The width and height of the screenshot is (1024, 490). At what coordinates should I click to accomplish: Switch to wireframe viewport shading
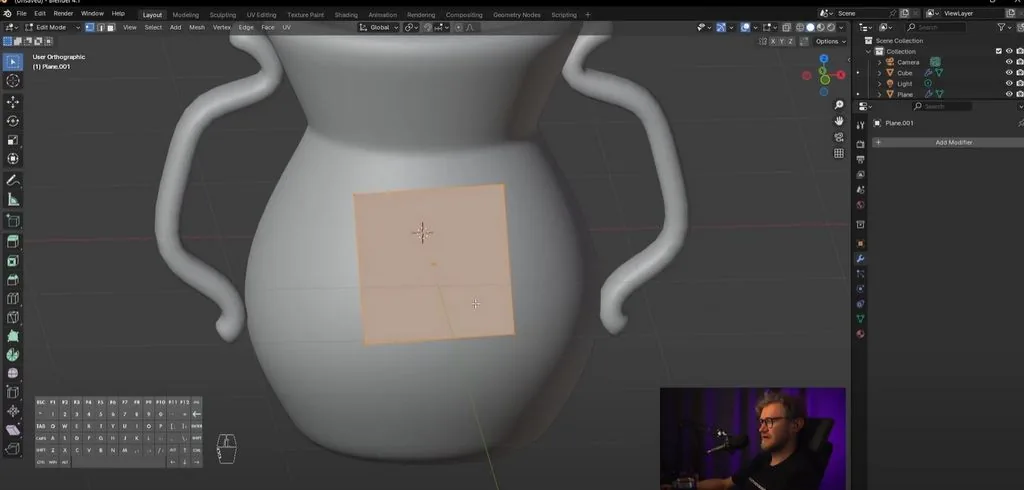coord(800,27)
